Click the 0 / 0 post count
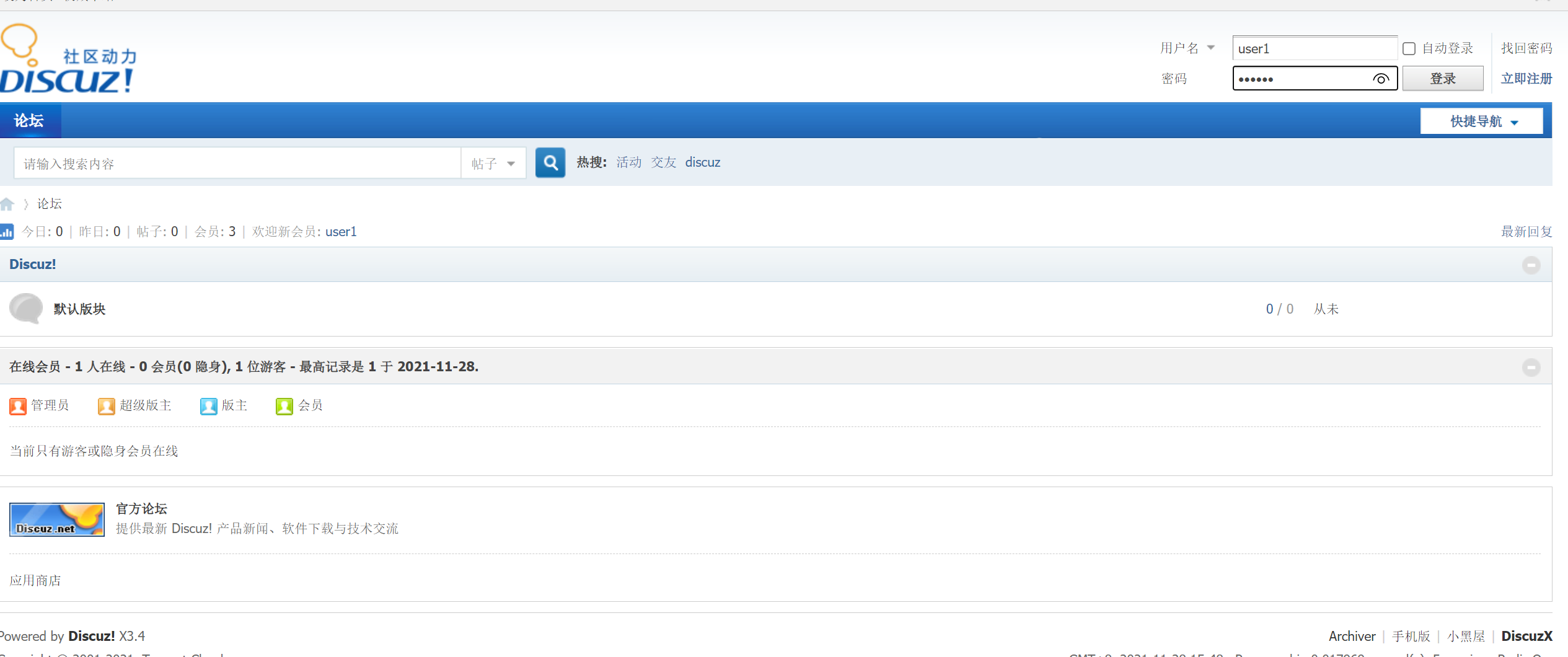The width and height of the screenshot is (1568, 657). coord(1280,309)
